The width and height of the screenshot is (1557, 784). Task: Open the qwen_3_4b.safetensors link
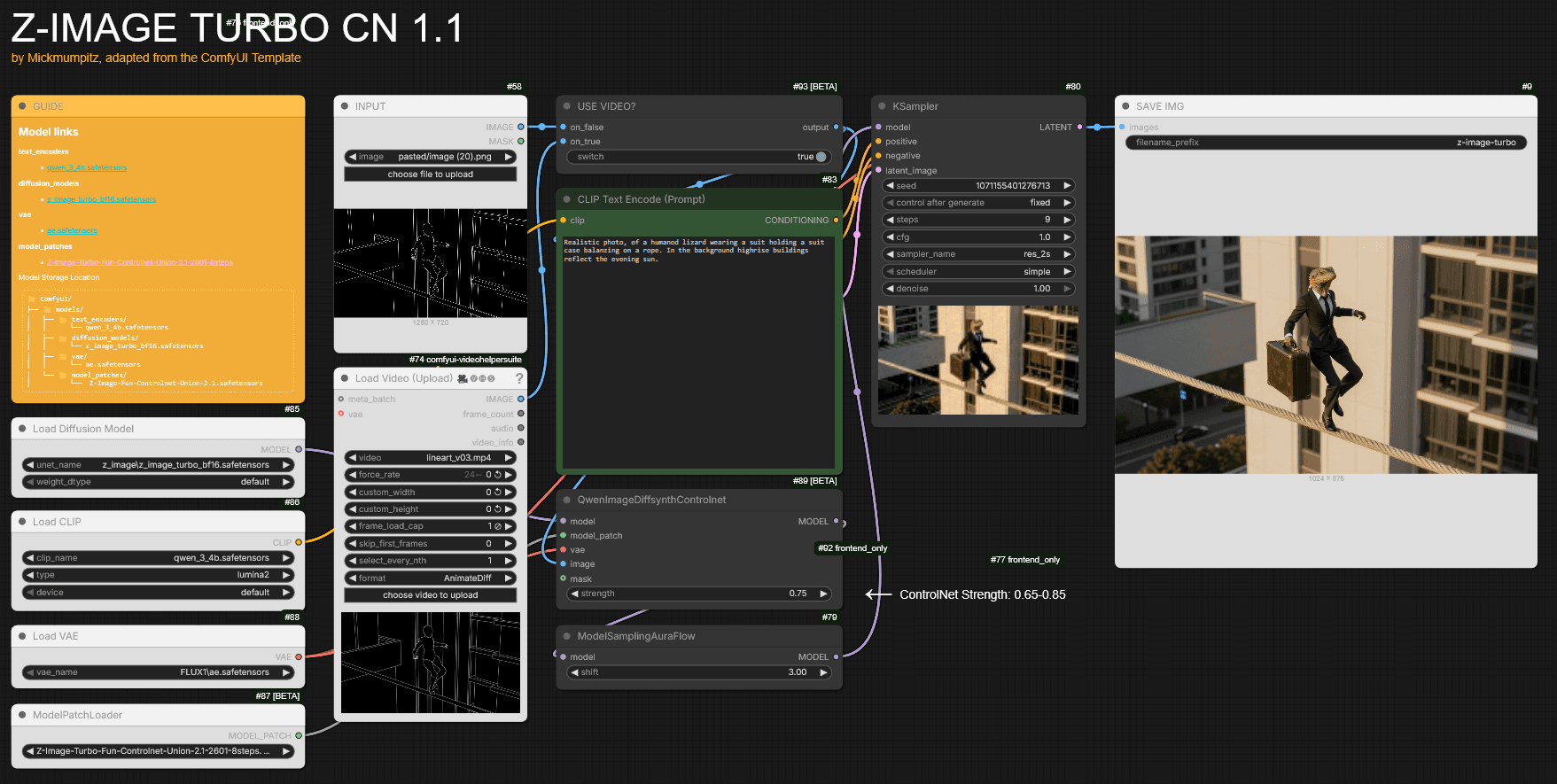click(87, 167)
